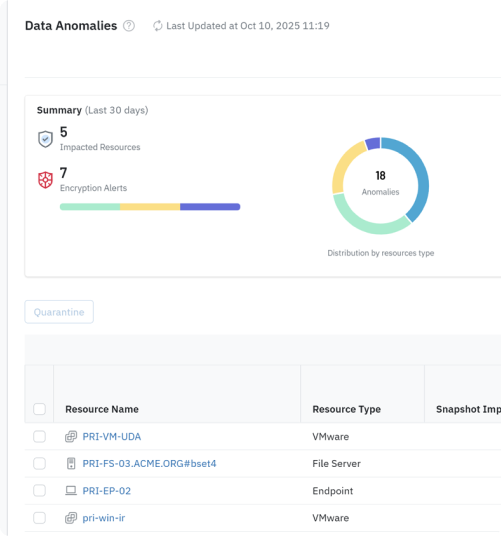Viewport: 501px width, 536px height.
Task: Click the help icon beside Data Anomalies
Action: (129, 26)
